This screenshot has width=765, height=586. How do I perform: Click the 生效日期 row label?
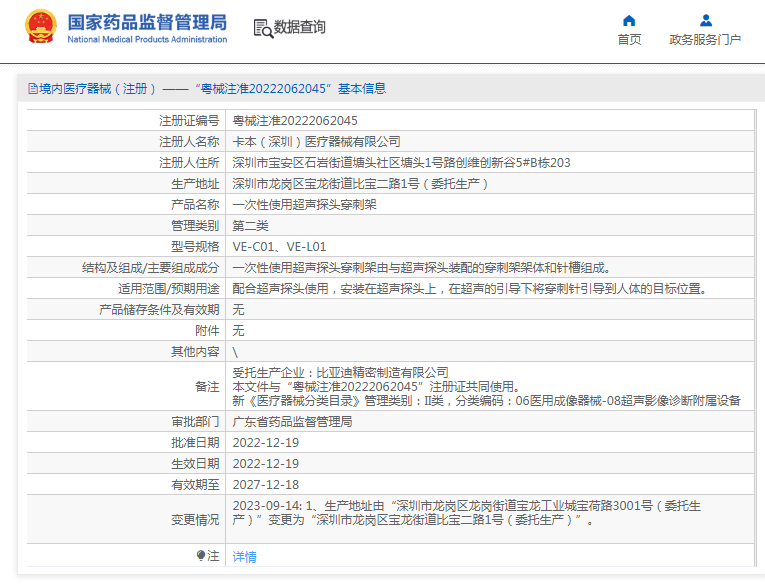click(195, 464)
